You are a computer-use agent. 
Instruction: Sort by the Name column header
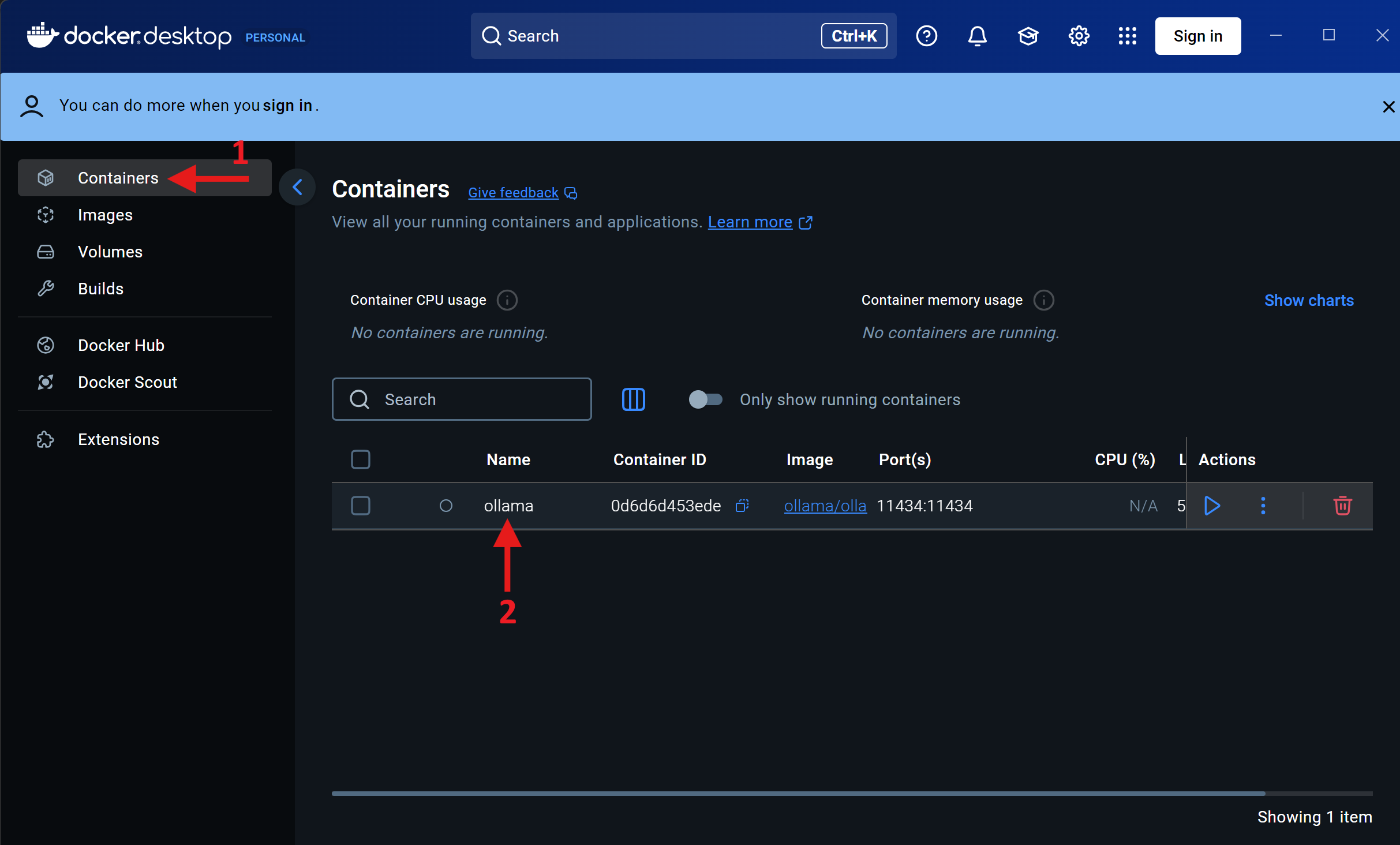point(508,459)
